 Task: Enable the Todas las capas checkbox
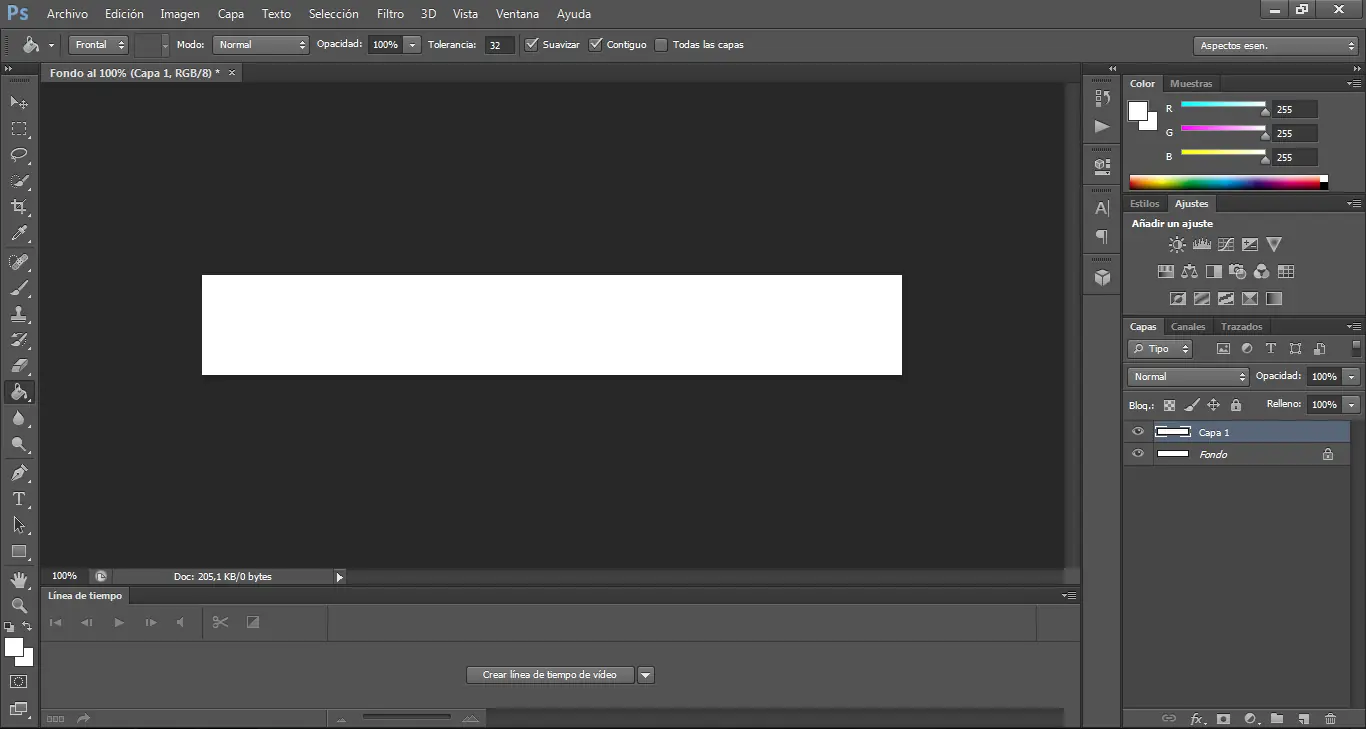661,44
